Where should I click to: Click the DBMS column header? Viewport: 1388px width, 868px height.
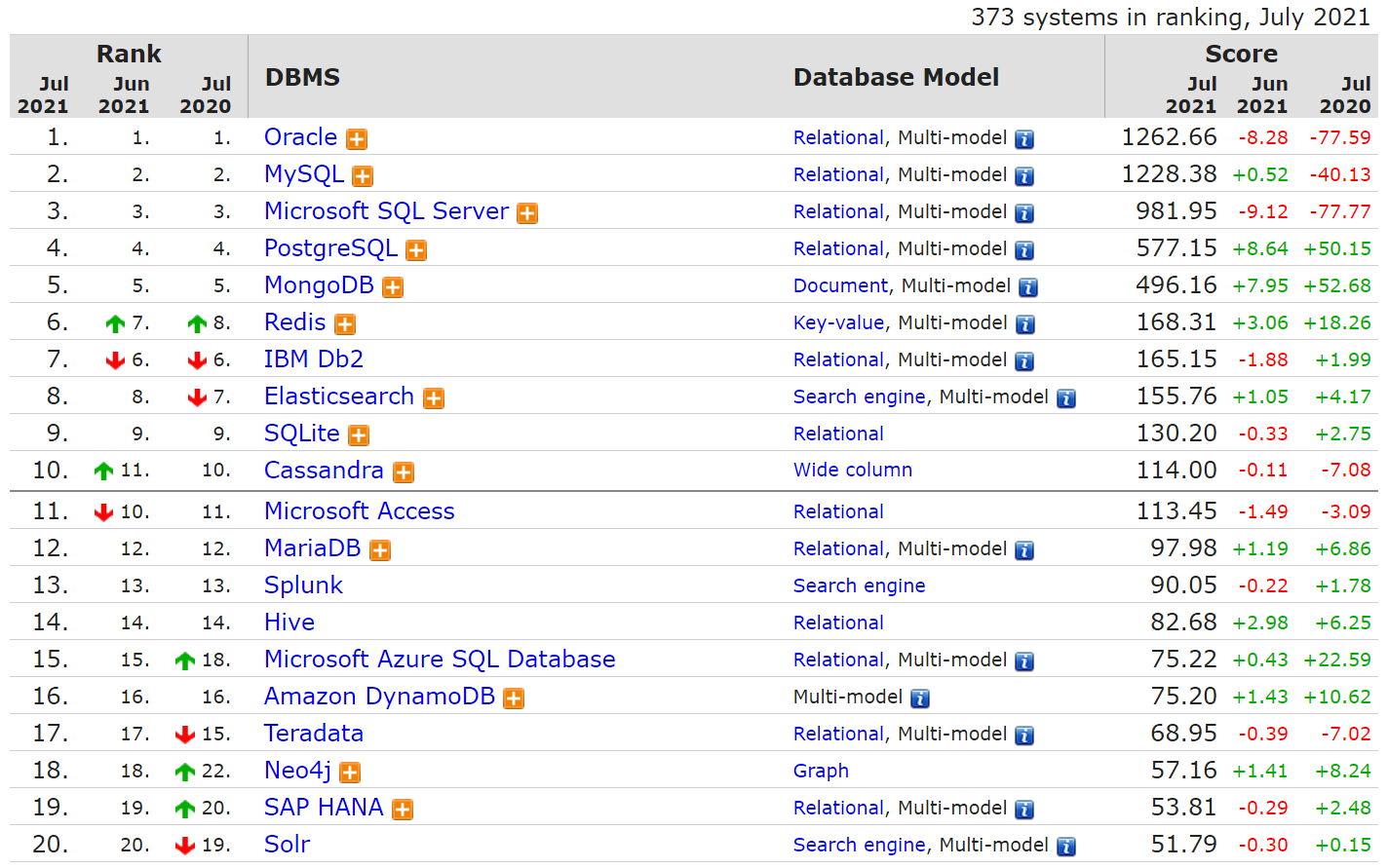coord(302,78)
